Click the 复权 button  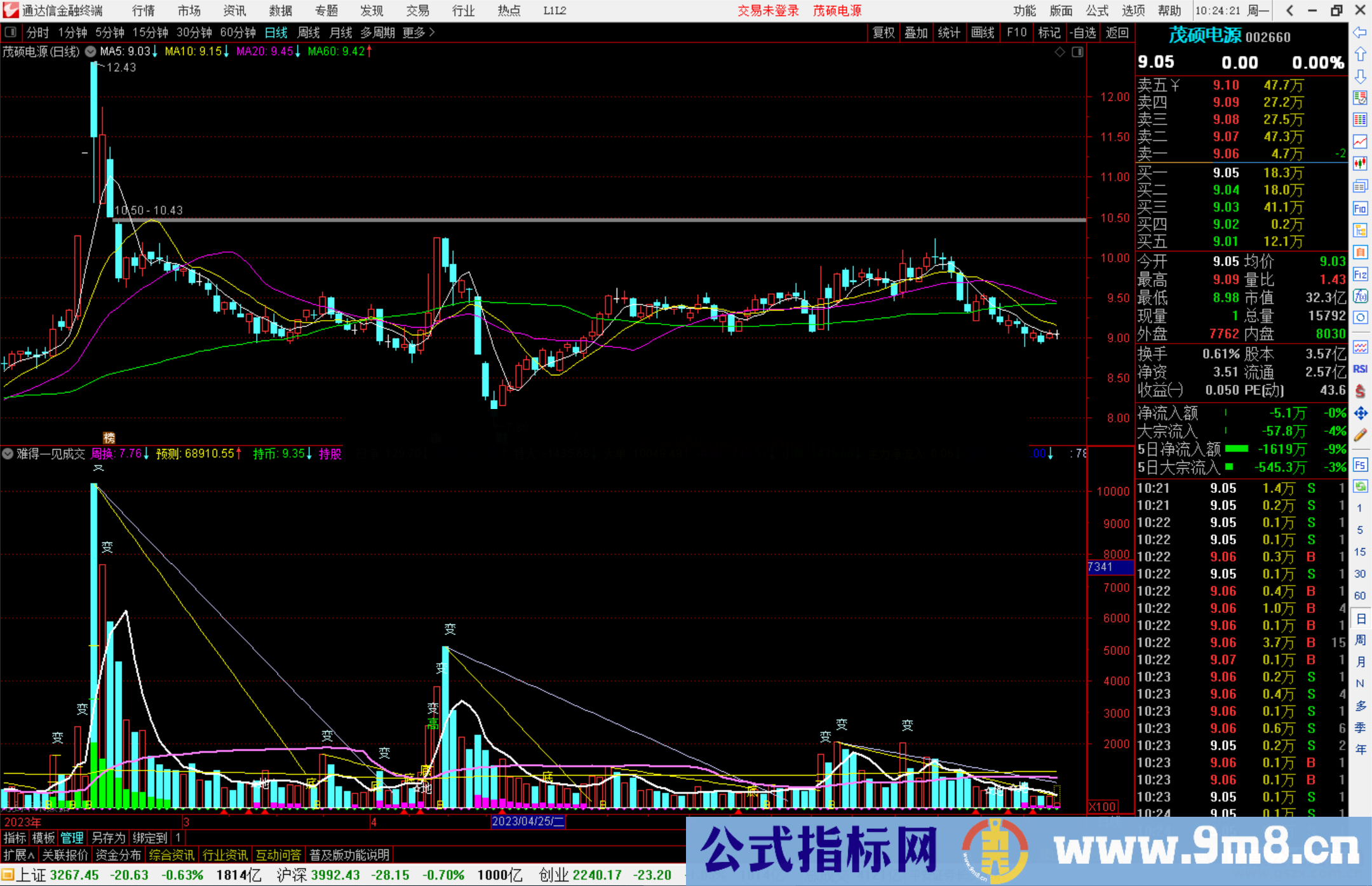(x=883, y=32)
